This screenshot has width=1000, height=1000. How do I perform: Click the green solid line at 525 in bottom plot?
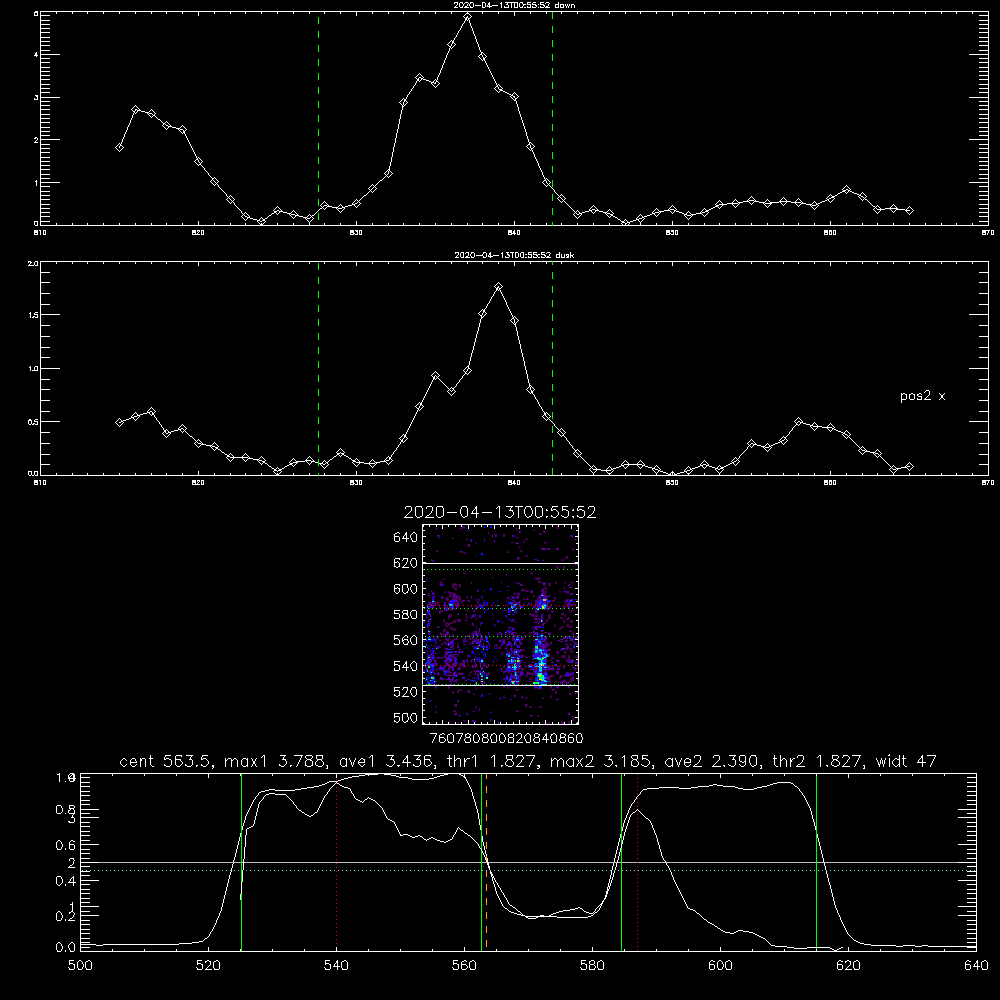[x=242, y=861]
